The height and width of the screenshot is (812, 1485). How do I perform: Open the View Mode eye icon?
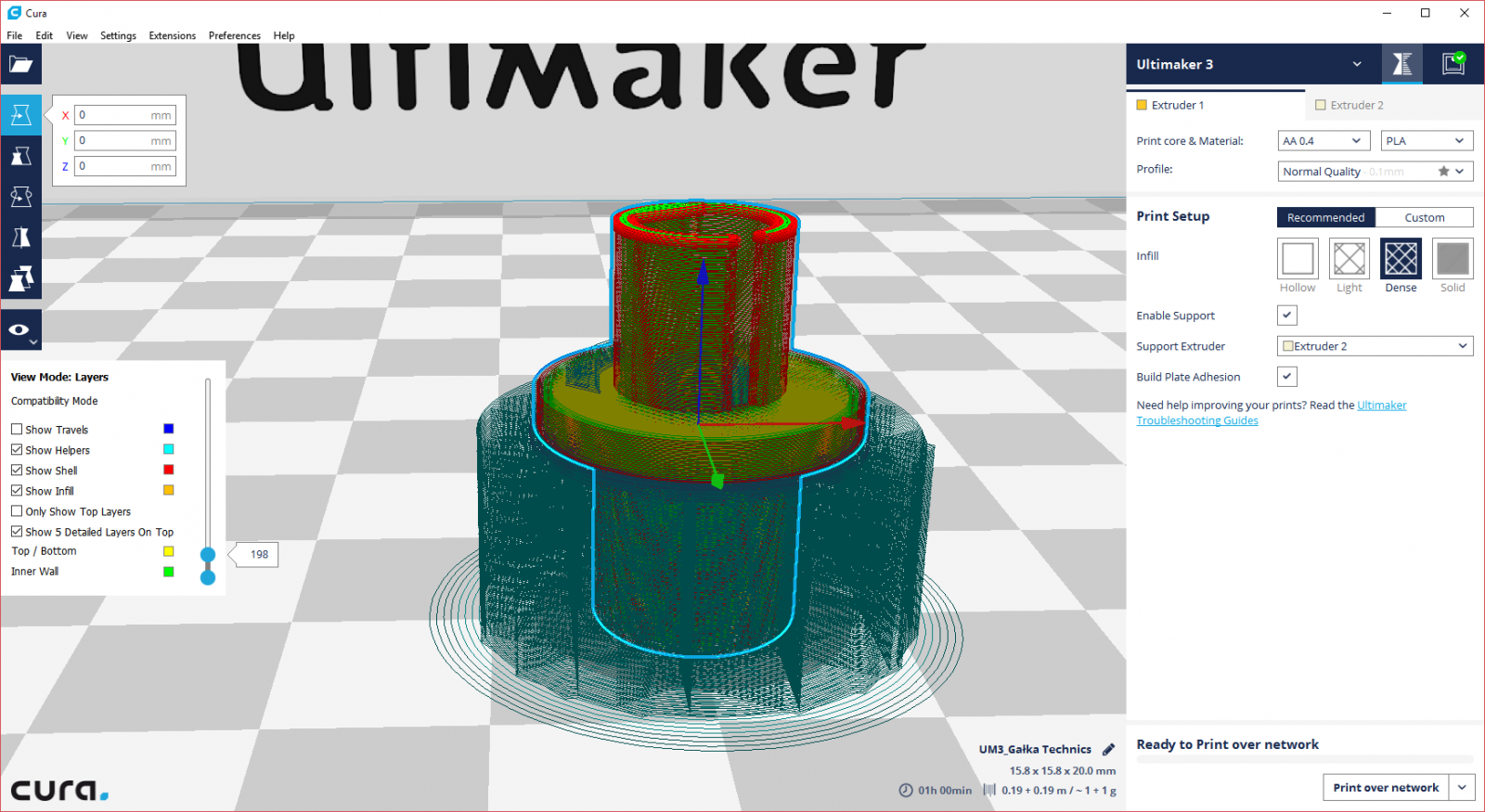(x=20, y=330)
